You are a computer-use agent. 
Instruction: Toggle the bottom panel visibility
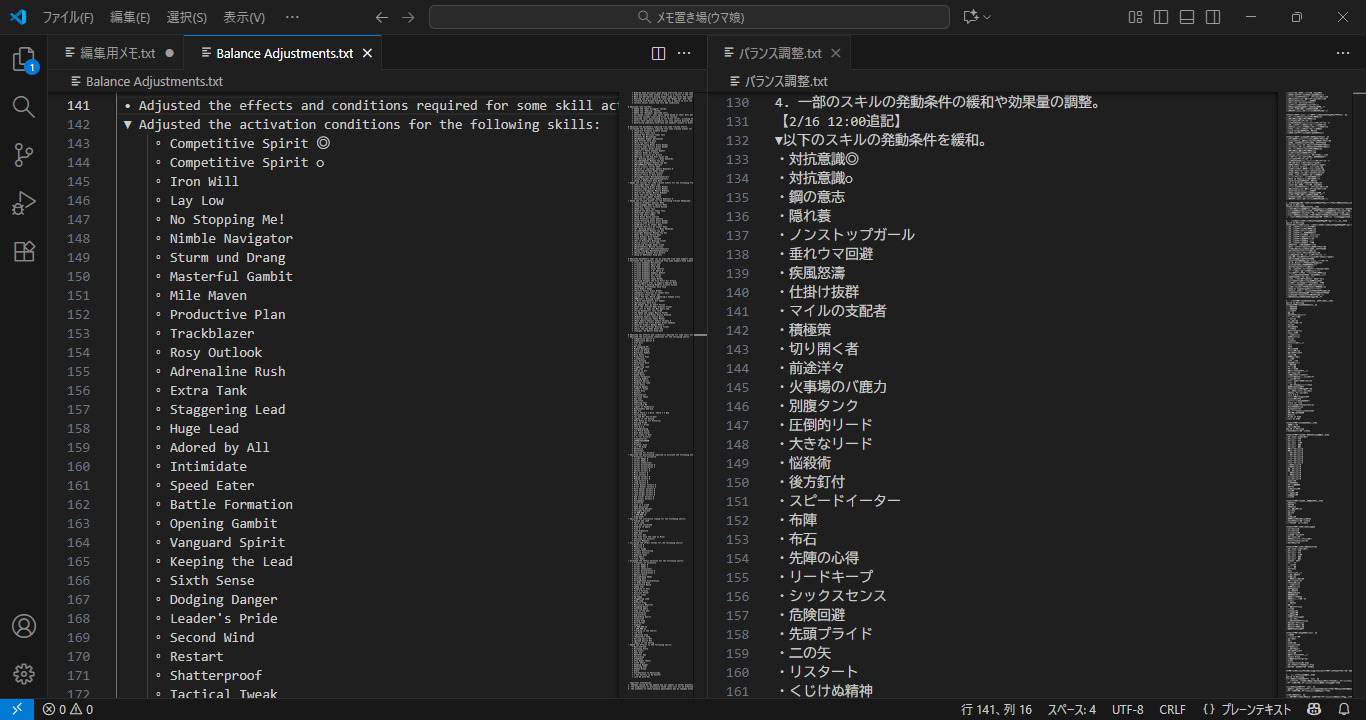click(1187, 17)
